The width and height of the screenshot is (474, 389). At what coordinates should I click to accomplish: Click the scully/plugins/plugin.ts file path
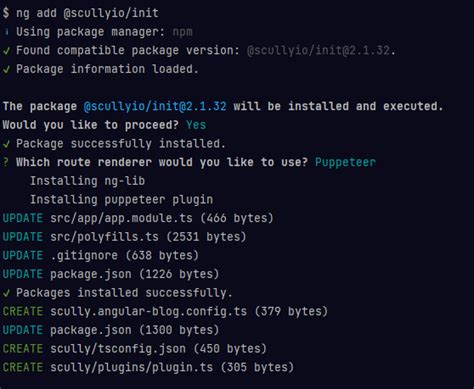click(132, 368)
